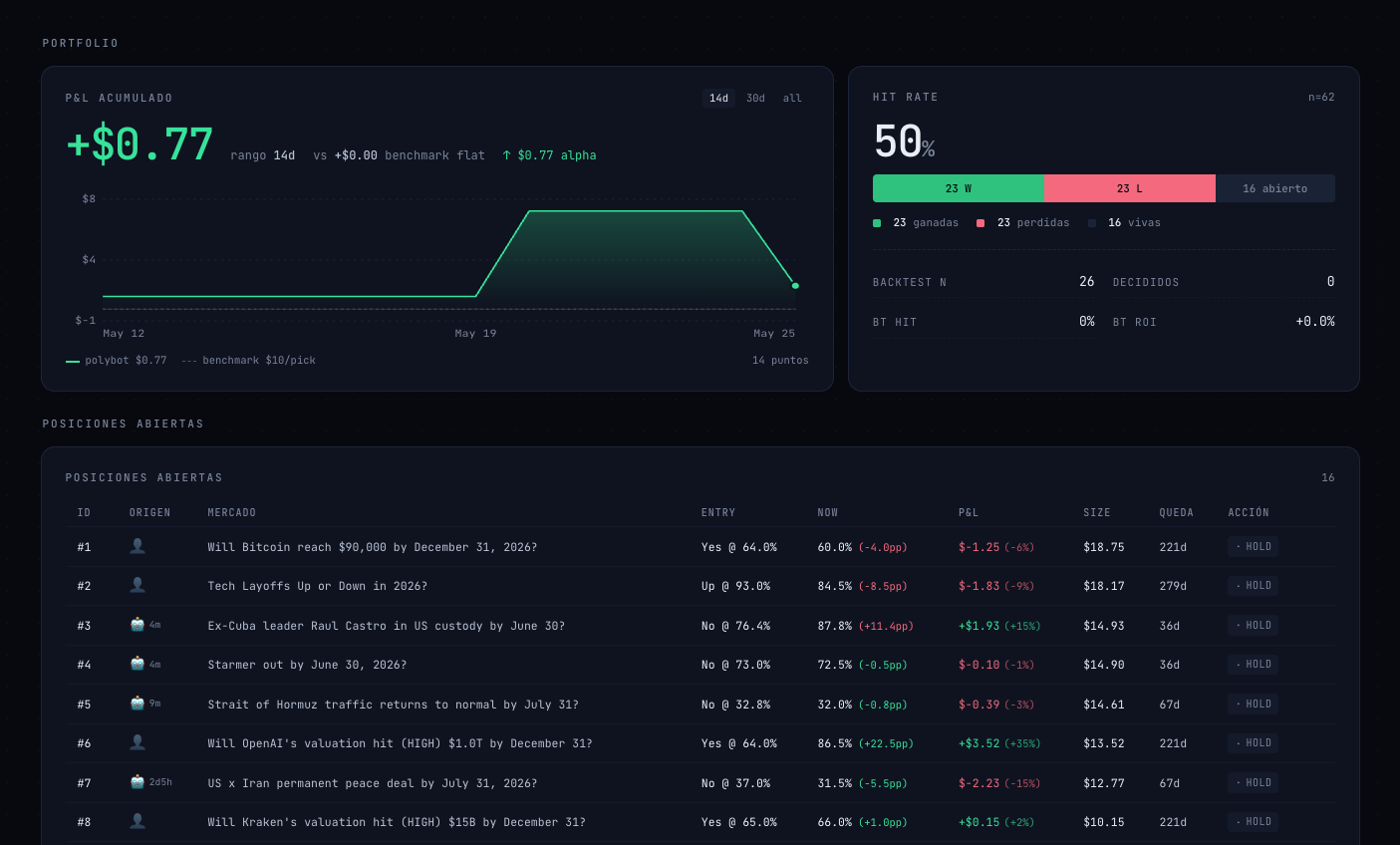Image resolution: width=1400 pixels, height=845 pixels.
Task: Click the BACKTEST N value 26
Action: [x=1087, y=282]
